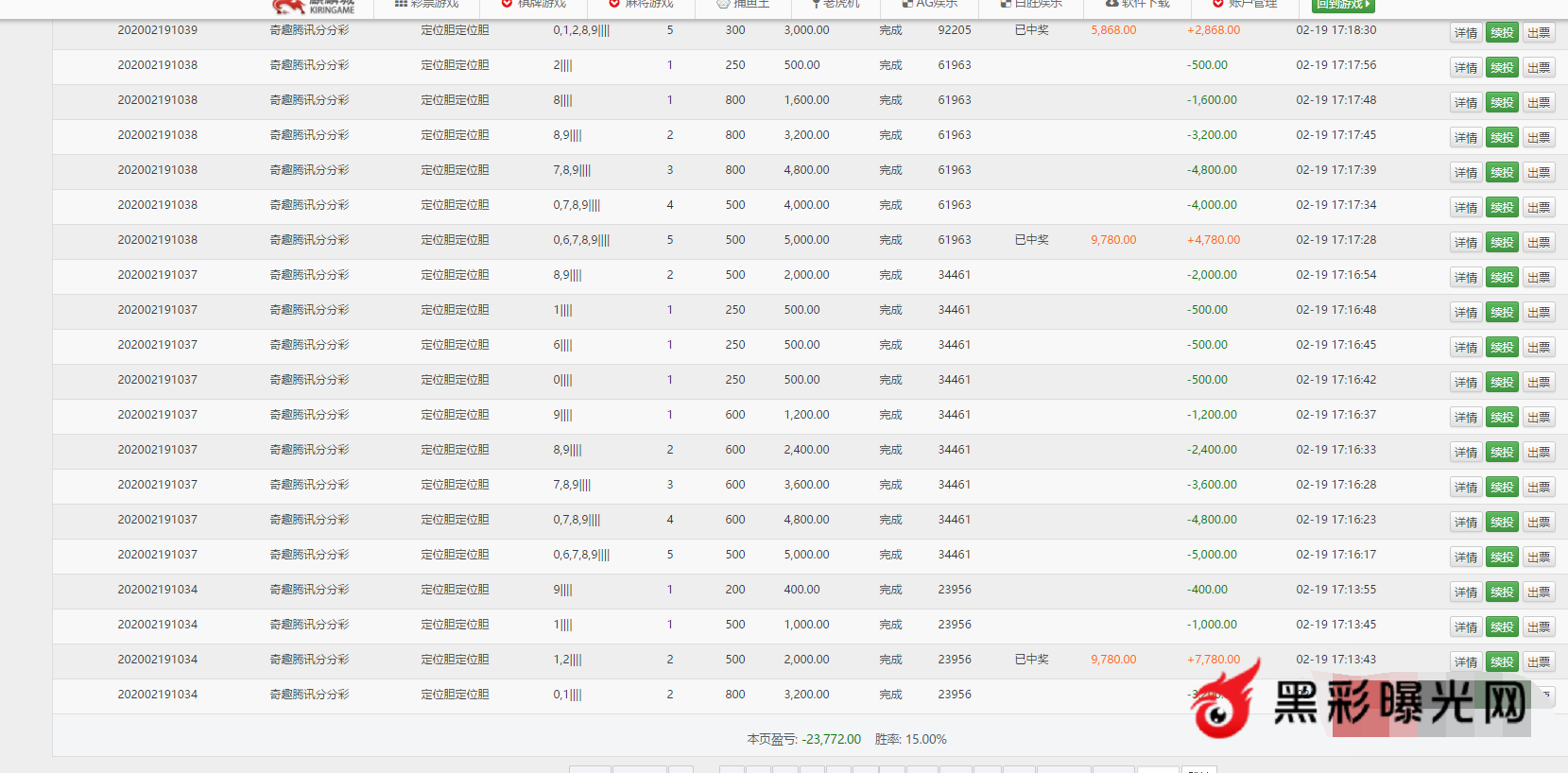1568x773 pixels.
Task: Go to AG娱乐 in top navigation
Action: (x=930, y=5)
